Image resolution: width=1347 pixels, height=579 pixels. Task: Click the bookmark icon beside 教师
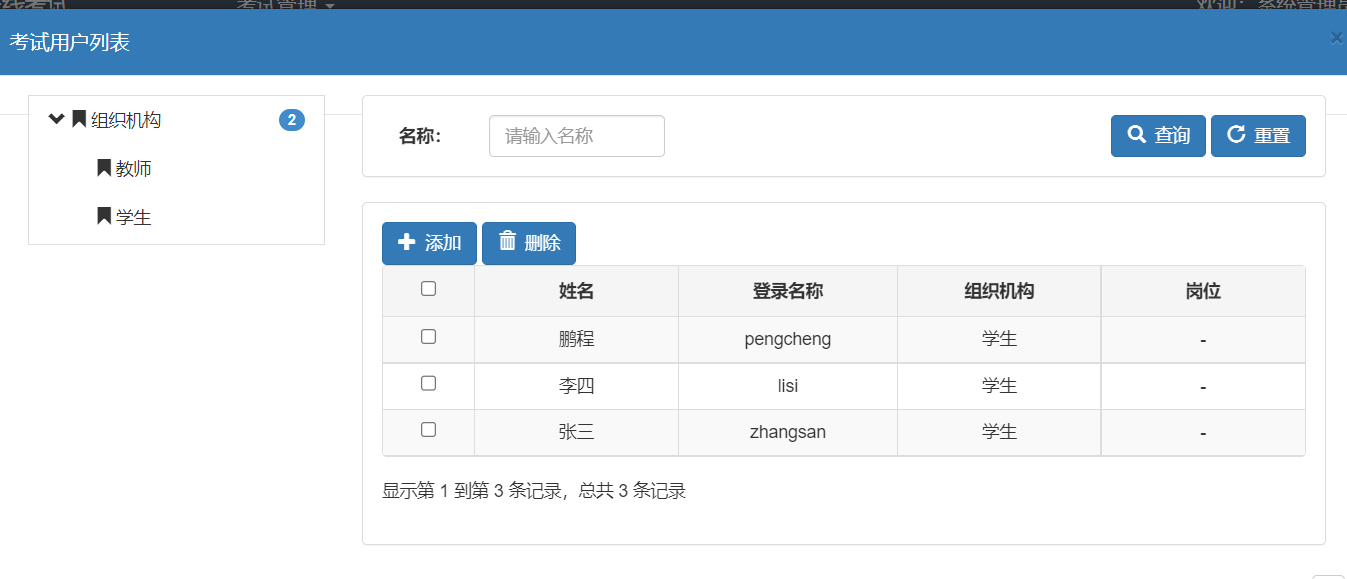pyautogui.click(x=104, y=167)
